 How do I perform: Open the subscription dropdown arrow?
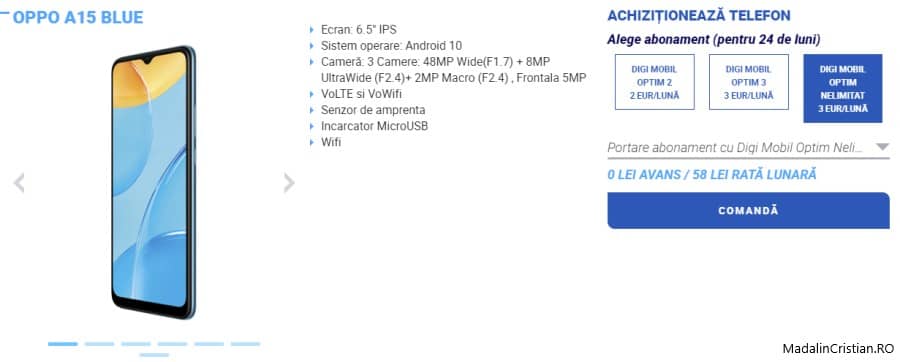tap(882, 147)
